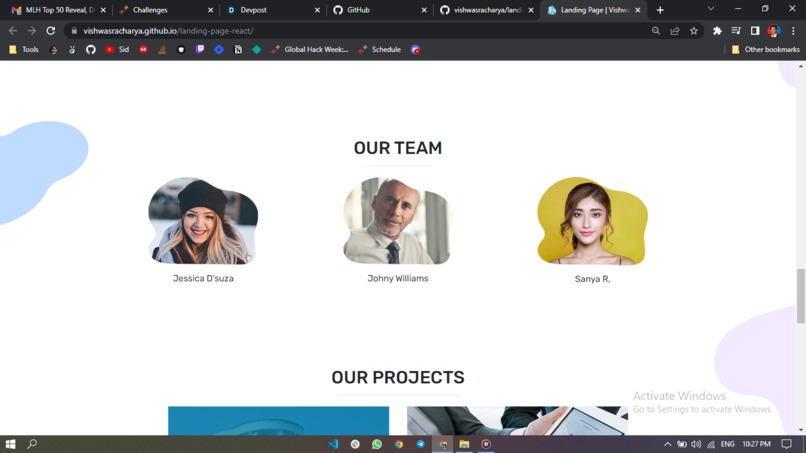The height and width of the screenshot is (453, 806).
Task: Open the Extensions puzzle icon
Action: coord(717,31)
